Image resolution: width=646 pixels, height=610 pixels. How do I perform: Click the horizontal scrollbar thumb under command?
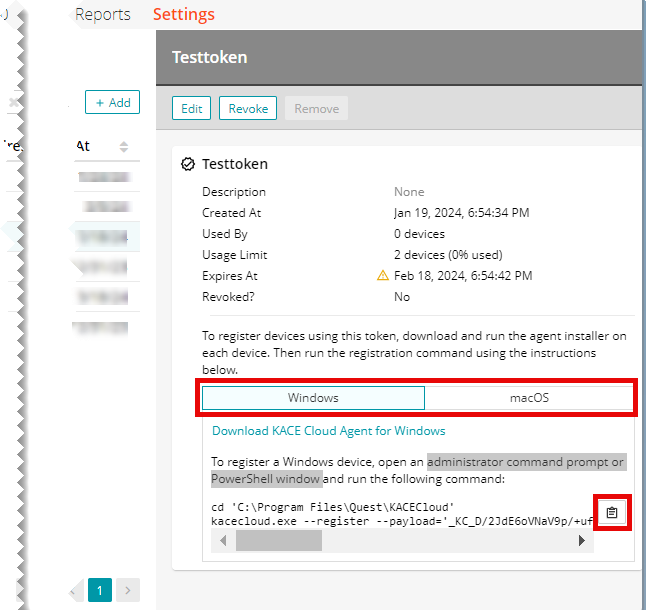pos(278,541)
